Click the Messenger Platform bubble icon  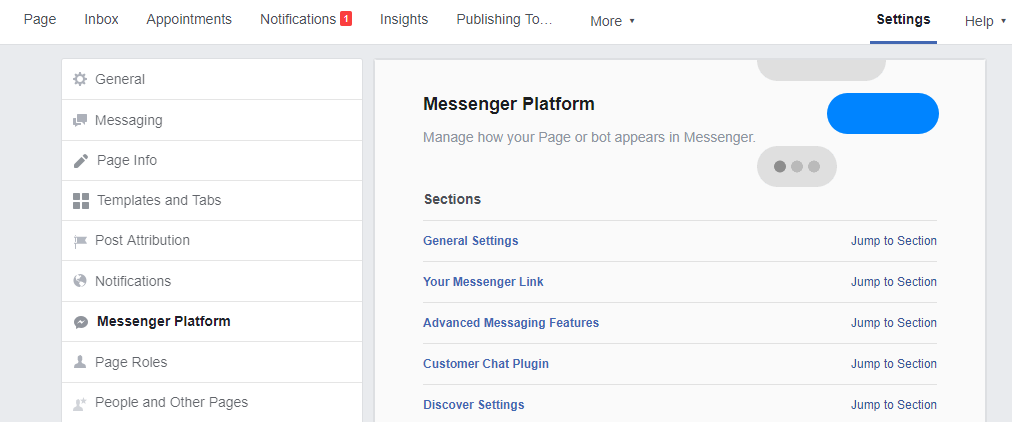click(81, 322)
